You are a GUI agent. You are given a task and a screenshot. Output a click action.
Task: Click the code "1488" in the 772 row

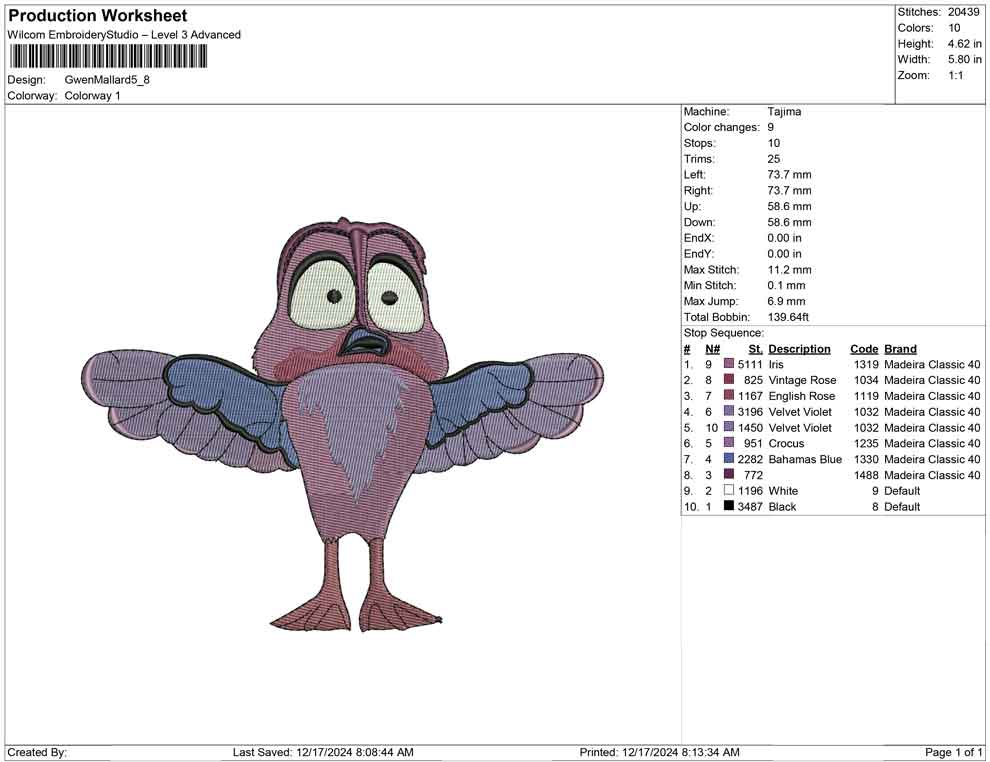(x=866, y=475)
